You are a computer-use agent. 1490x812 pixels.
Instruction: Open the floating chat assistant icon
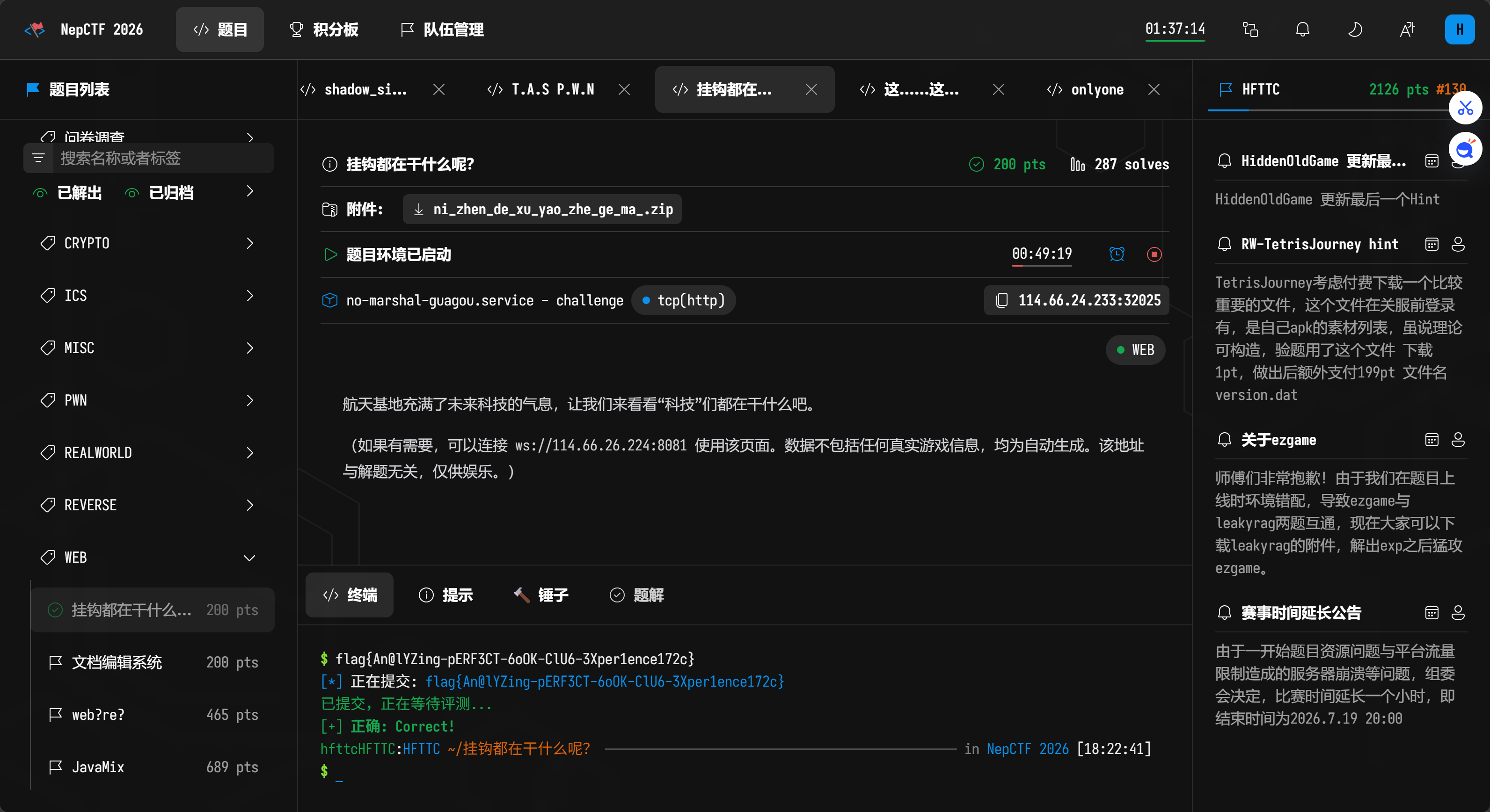click(x=1466, y=150)
